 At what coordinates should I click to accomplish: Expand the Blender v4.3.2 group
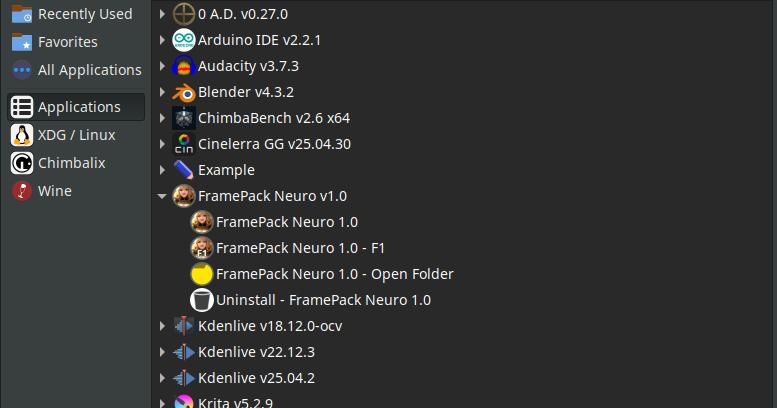(162, 92)
